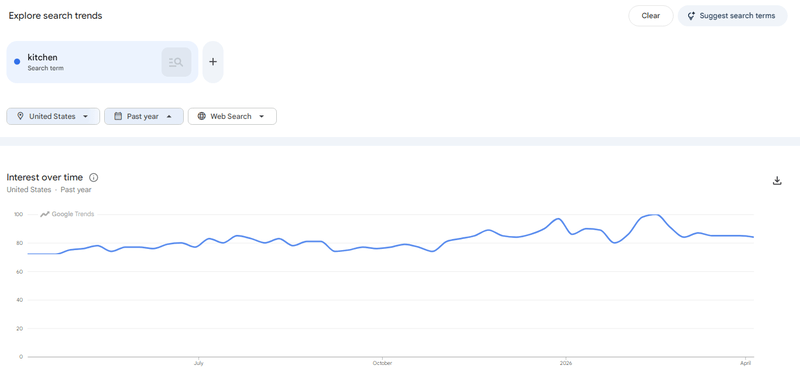Click the location pin icon
The image size is (800, 379).
click(20, 116)
